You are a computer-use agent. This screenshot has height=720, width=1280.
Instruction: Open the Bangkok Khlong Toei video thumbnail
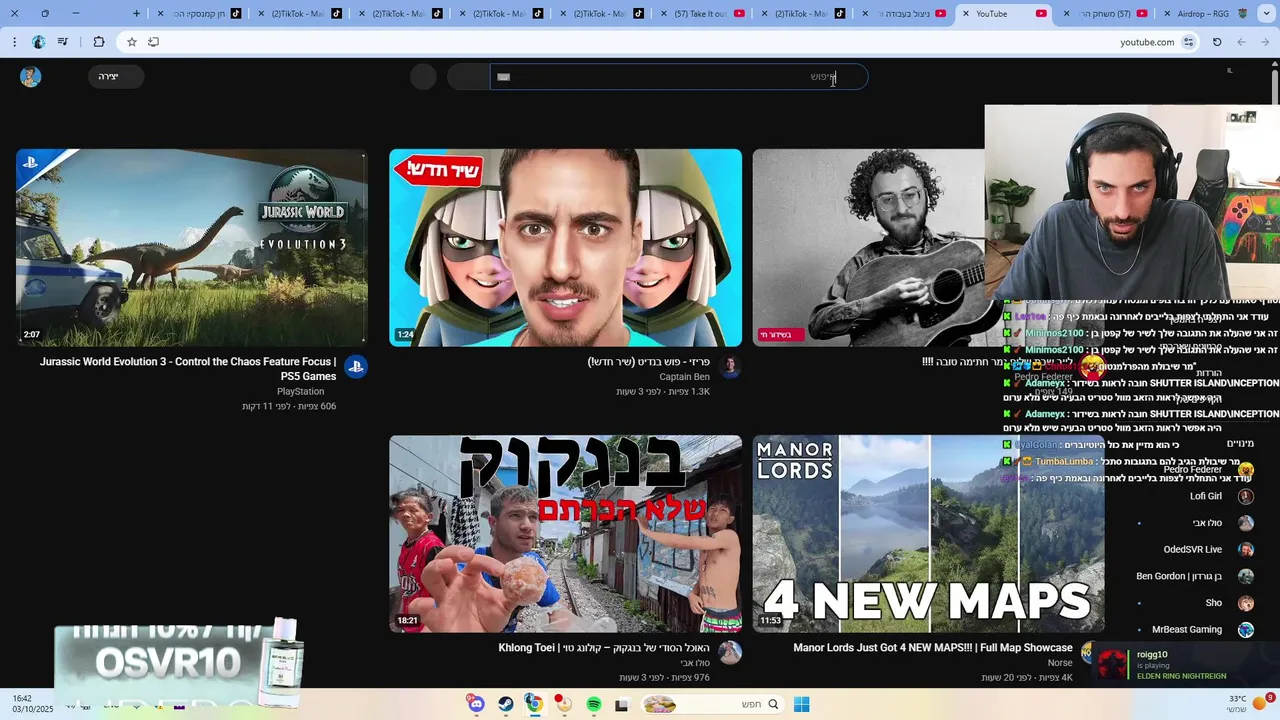coord(565,534)
